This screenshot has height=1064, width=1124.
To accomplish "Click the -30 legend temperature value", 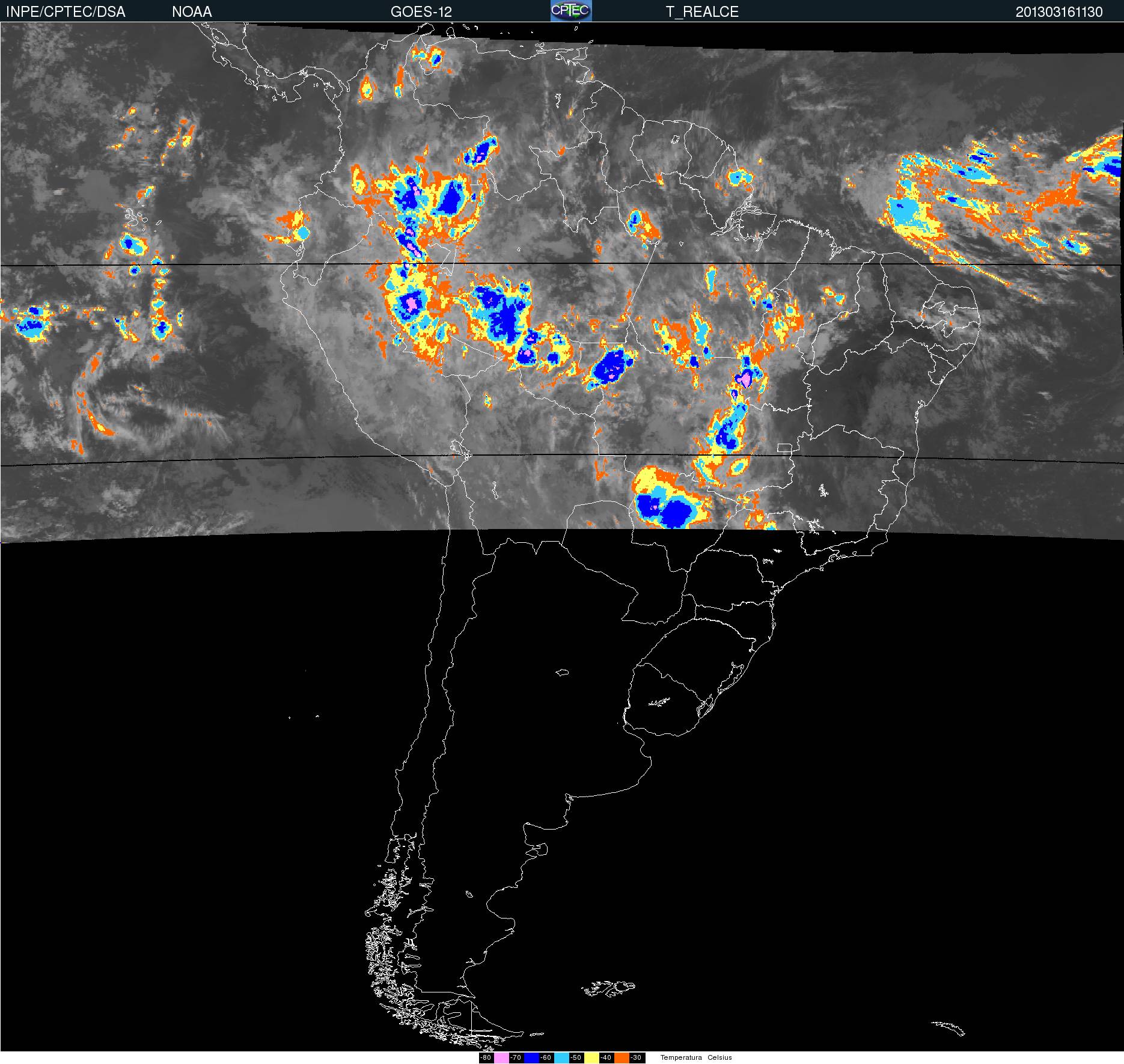I will tap(636, 1057).
